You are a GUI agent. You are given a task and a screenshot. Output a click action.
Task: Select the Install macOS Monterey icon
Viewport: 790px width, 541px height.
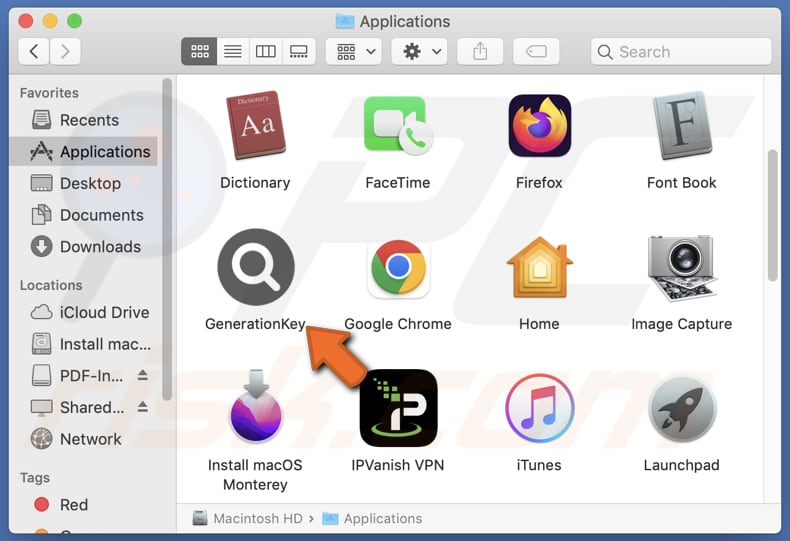[x=256, y=407]
